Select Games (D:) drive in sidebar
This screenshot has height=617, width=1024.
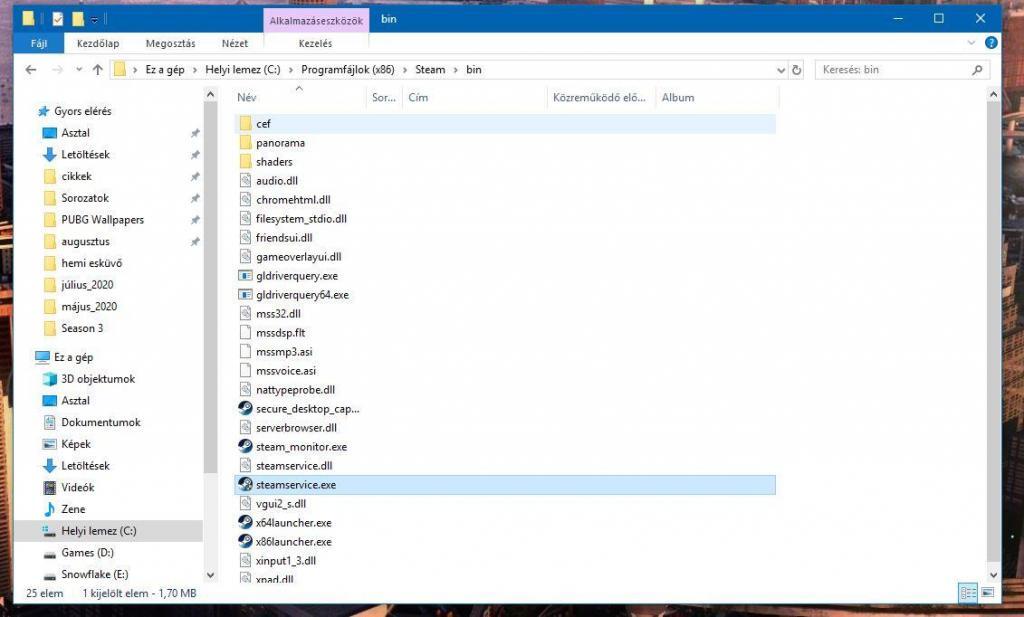click(x=87, y=553)
